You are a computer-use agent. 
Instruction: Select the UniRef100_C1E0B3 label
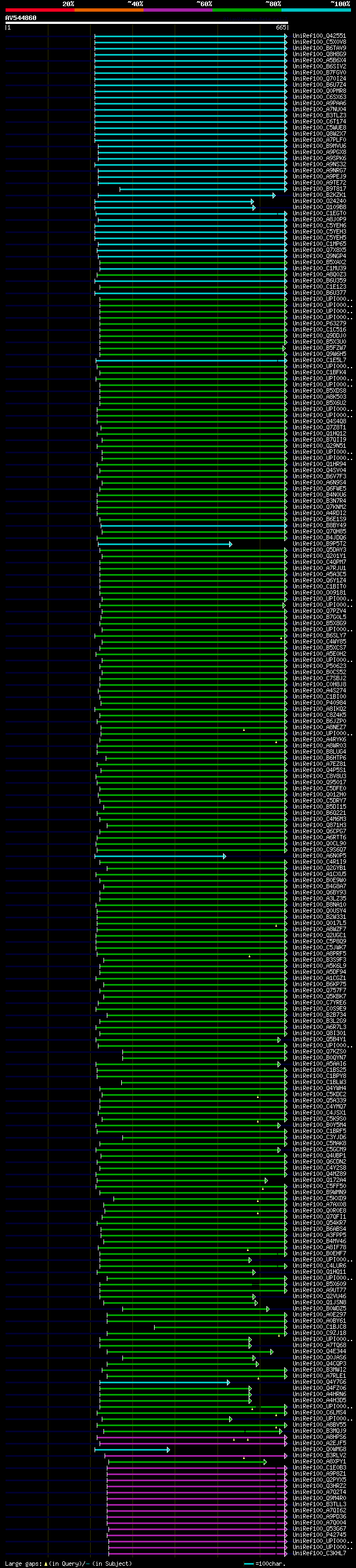tap(319, 1467)
